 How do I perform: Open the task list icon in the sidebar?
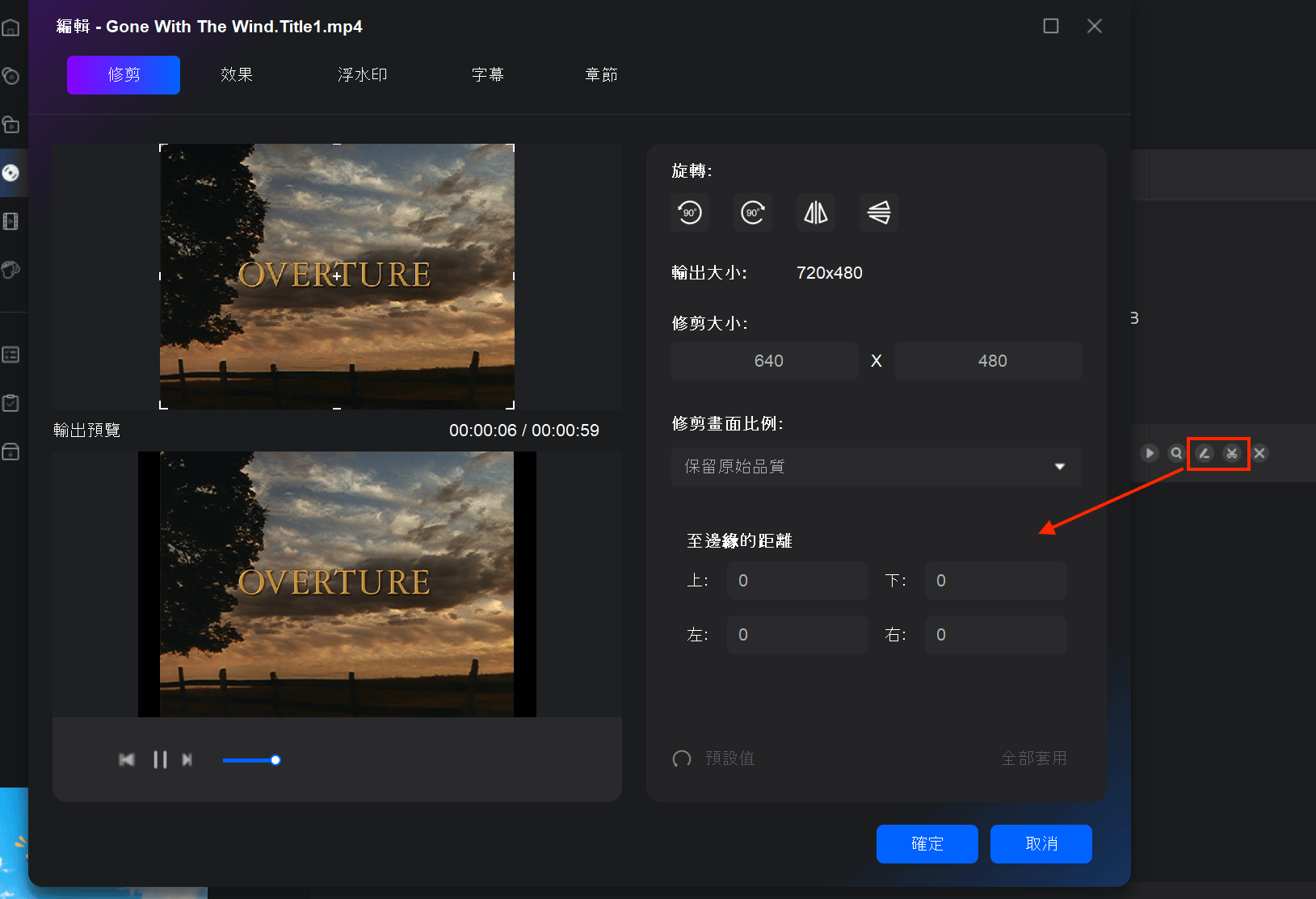pyautogui.click(x=11, y=355)
